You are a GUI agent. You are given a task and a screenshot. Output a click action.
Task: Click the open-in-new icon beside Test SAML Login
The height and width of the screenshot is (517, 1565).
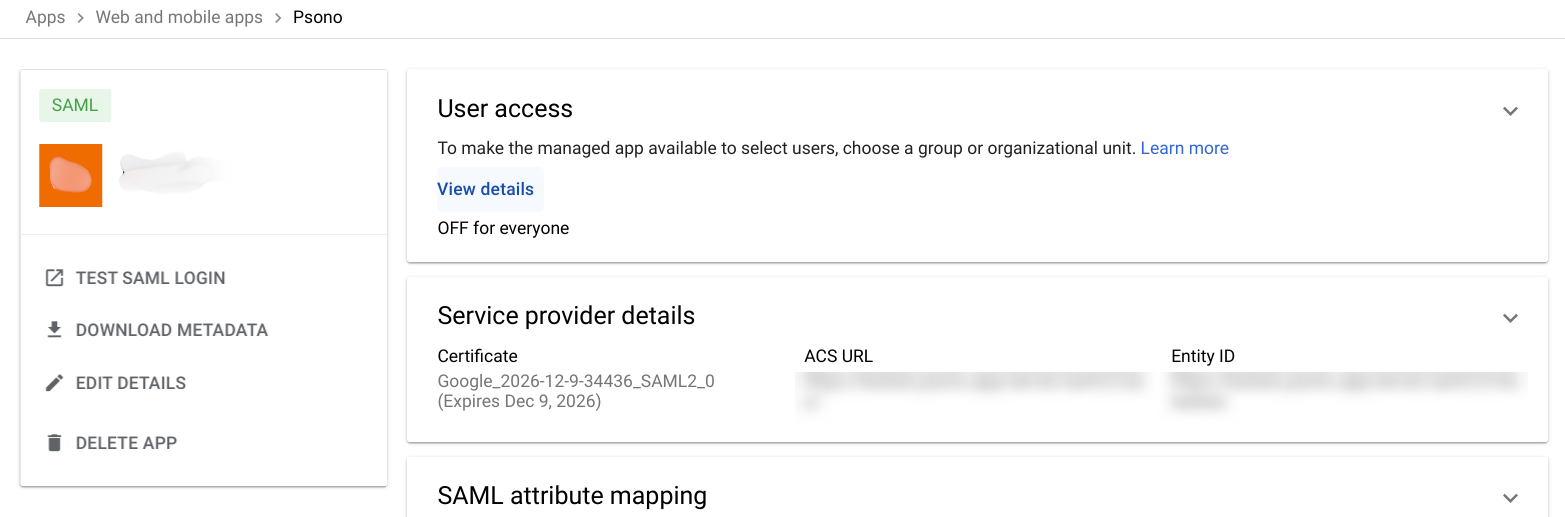[x=55, y=278]
